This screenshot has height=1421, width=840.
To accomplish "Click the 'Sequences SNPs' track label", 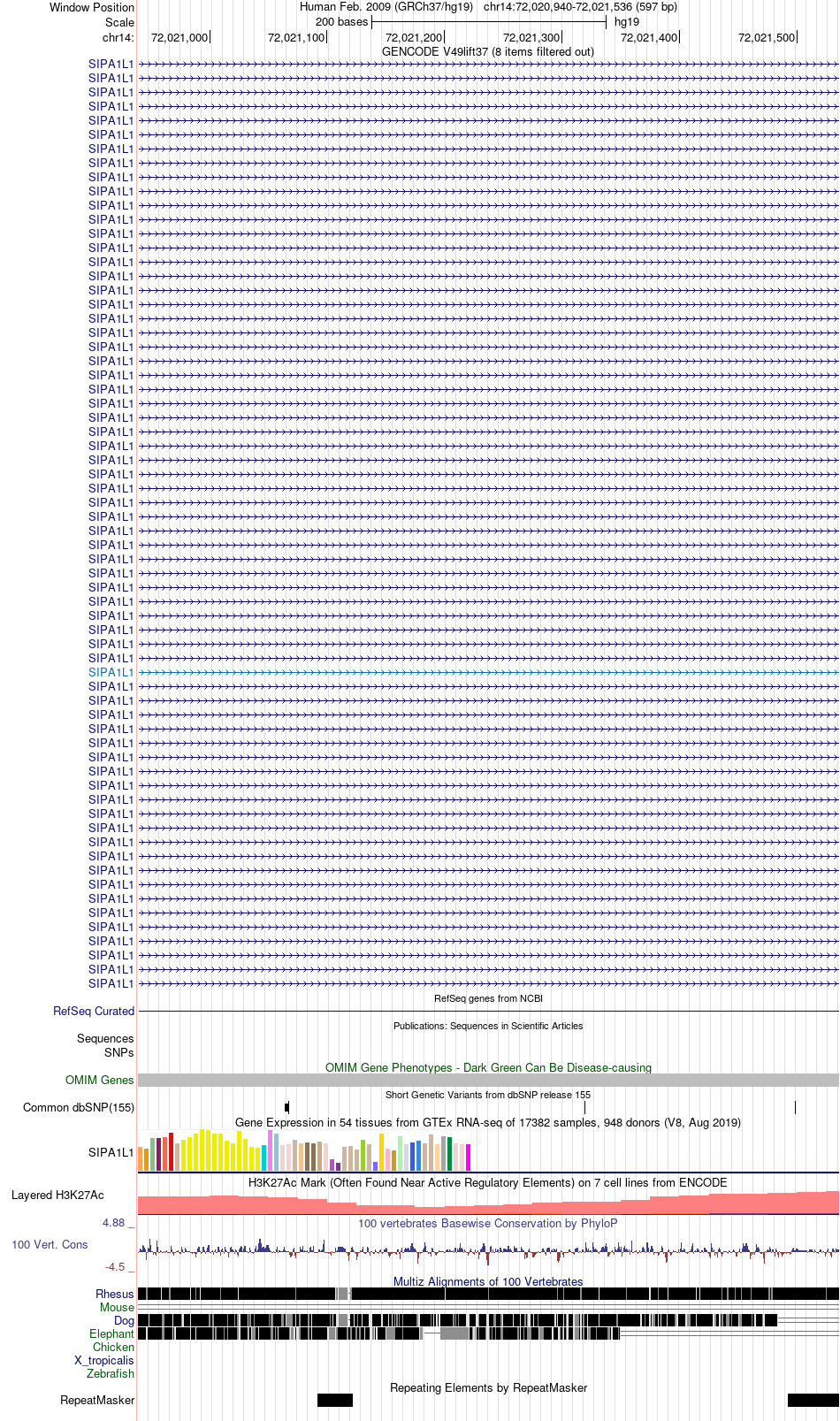I will coord(105,1045).
